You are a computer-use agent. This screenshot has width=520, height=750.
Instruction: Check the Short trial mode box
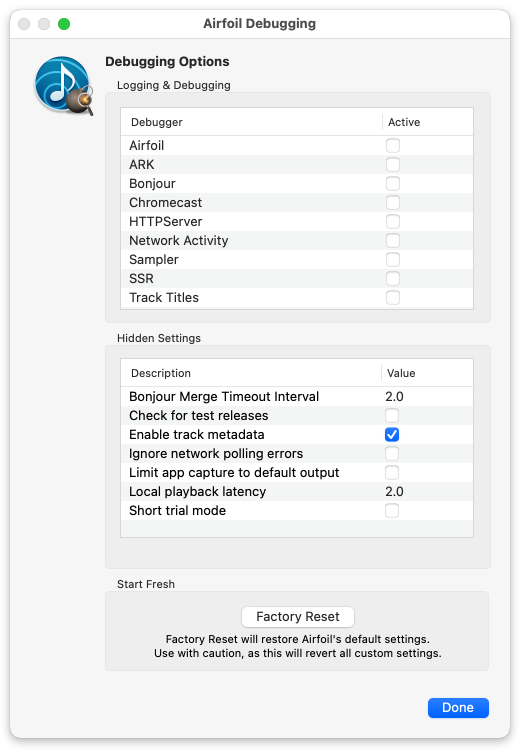pyautogui.click(x=392, y=511)
